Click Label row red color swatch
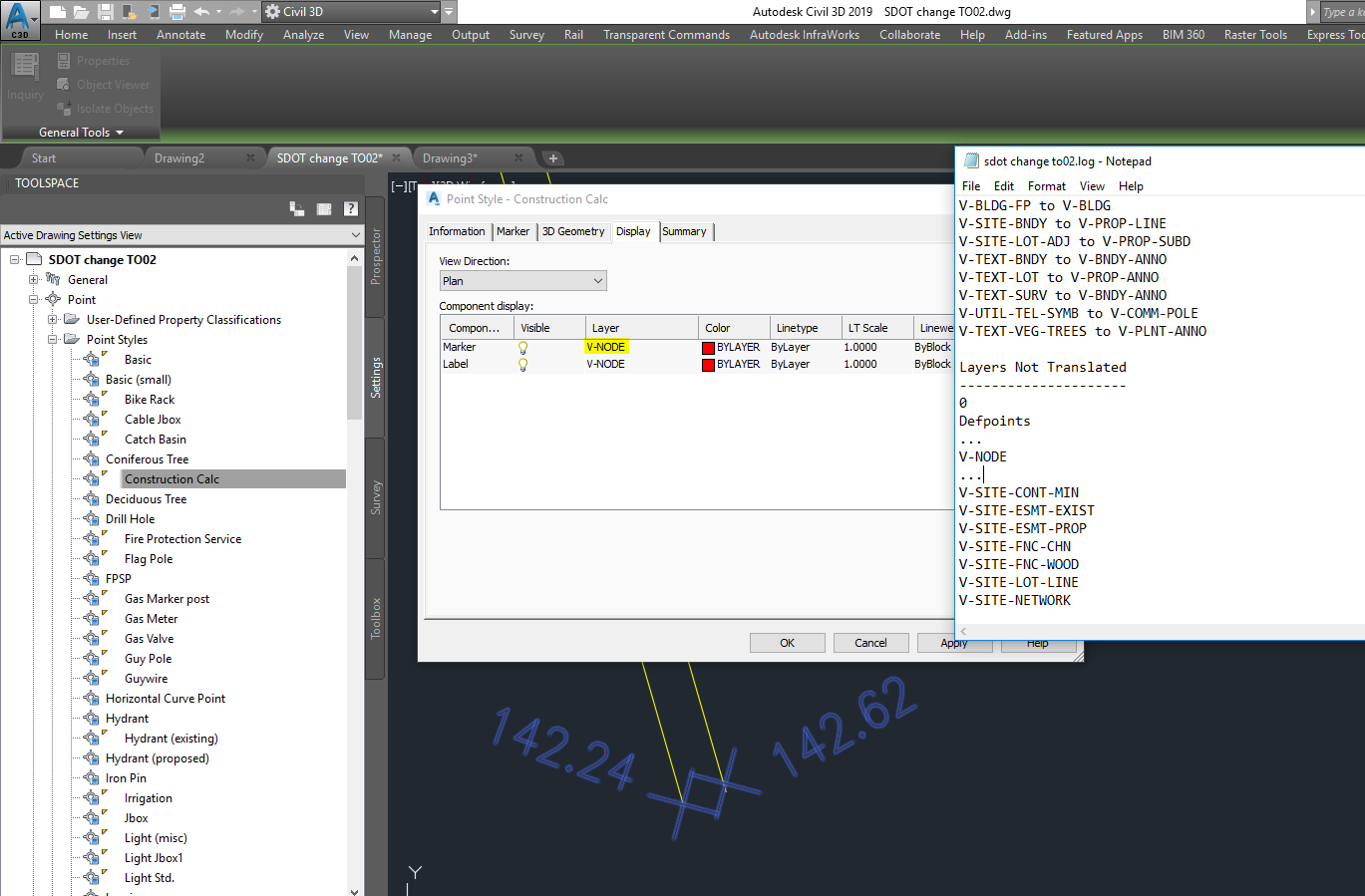The image size is (1365, 896). point(708,365)
